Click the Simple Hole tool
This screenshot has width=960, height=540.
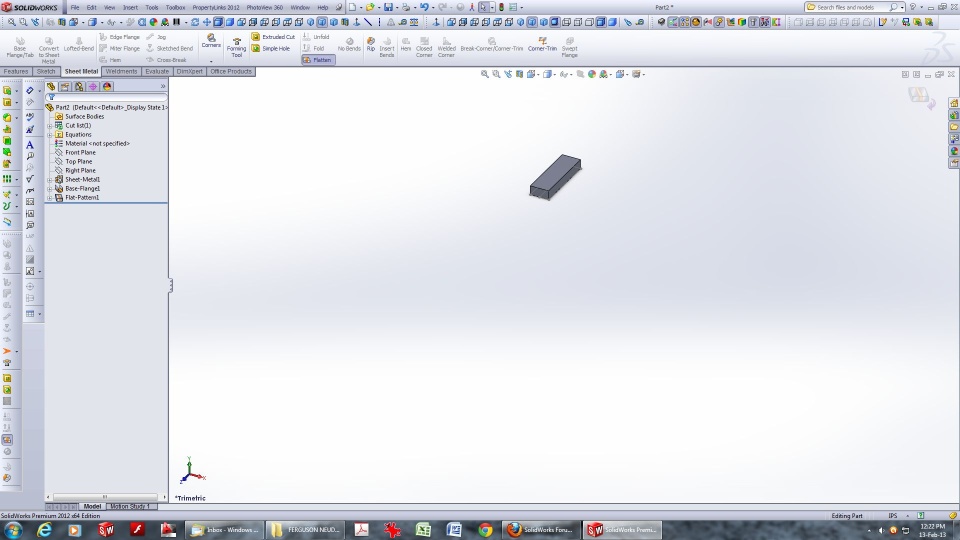coord(271,48)
